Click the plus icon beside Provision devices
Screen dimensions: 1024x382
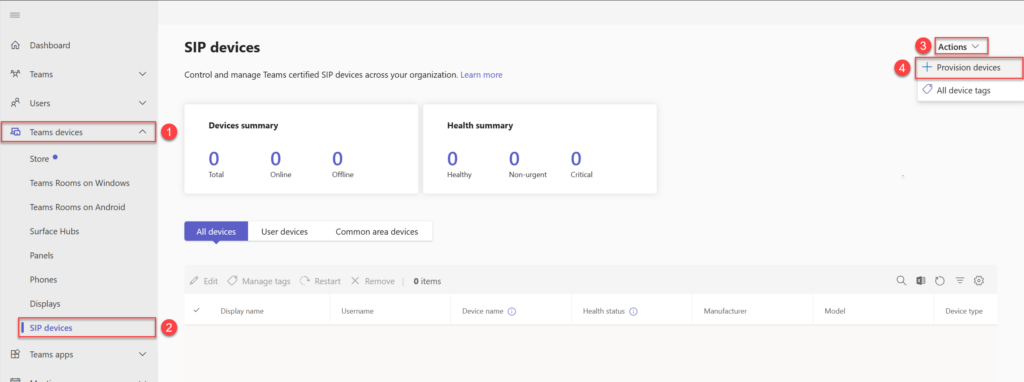(x=927, y=67)
